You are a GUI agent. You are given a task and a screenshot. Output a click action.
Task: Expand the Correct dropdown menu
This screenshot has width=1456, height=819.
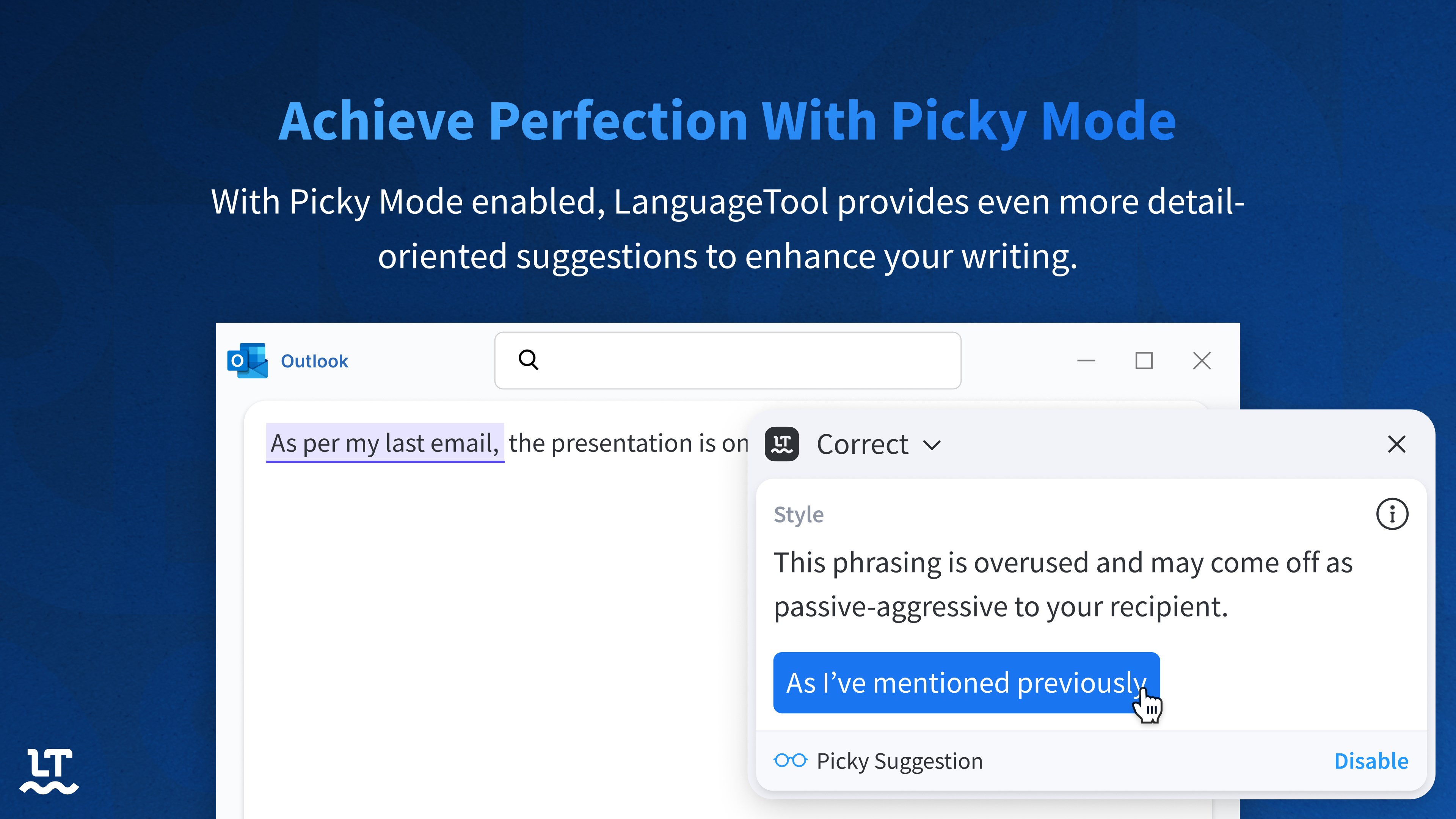pyautogui.click(x=932, y=445)
